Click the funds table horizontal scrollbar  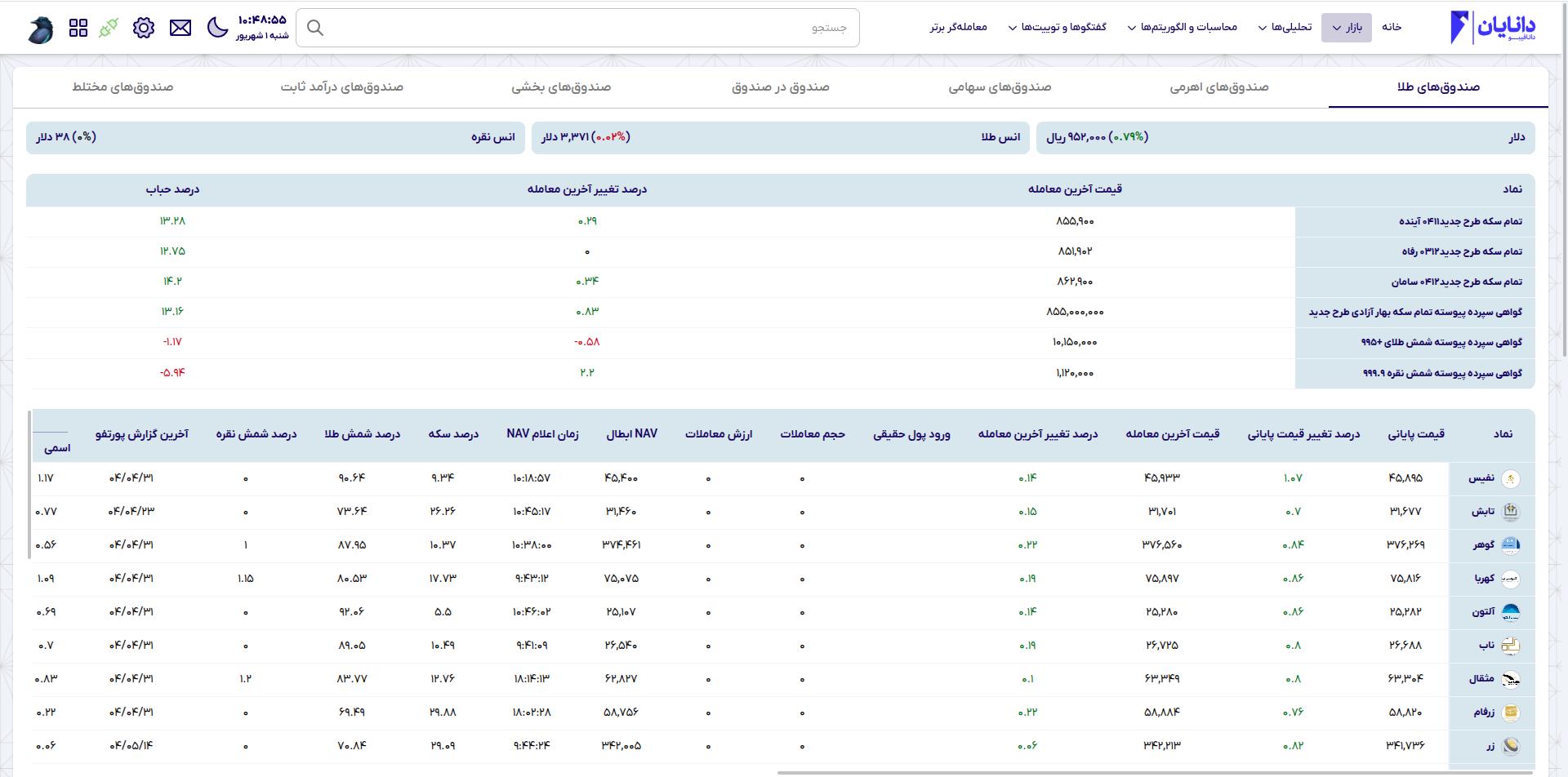point(1156,772)
